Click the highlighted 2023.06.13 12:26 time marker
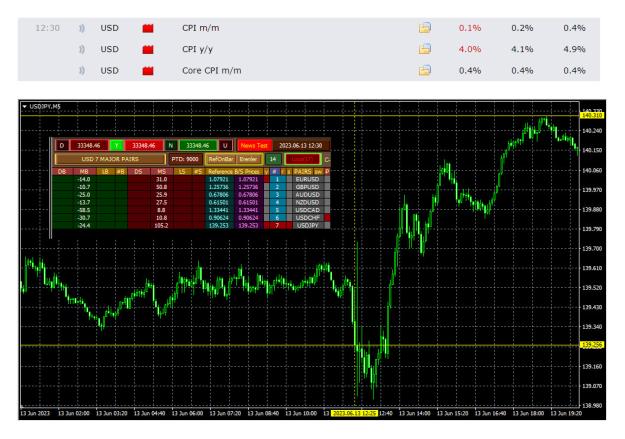Image resolution: width=625 pixels, height=439 pixels. point(354,413)
